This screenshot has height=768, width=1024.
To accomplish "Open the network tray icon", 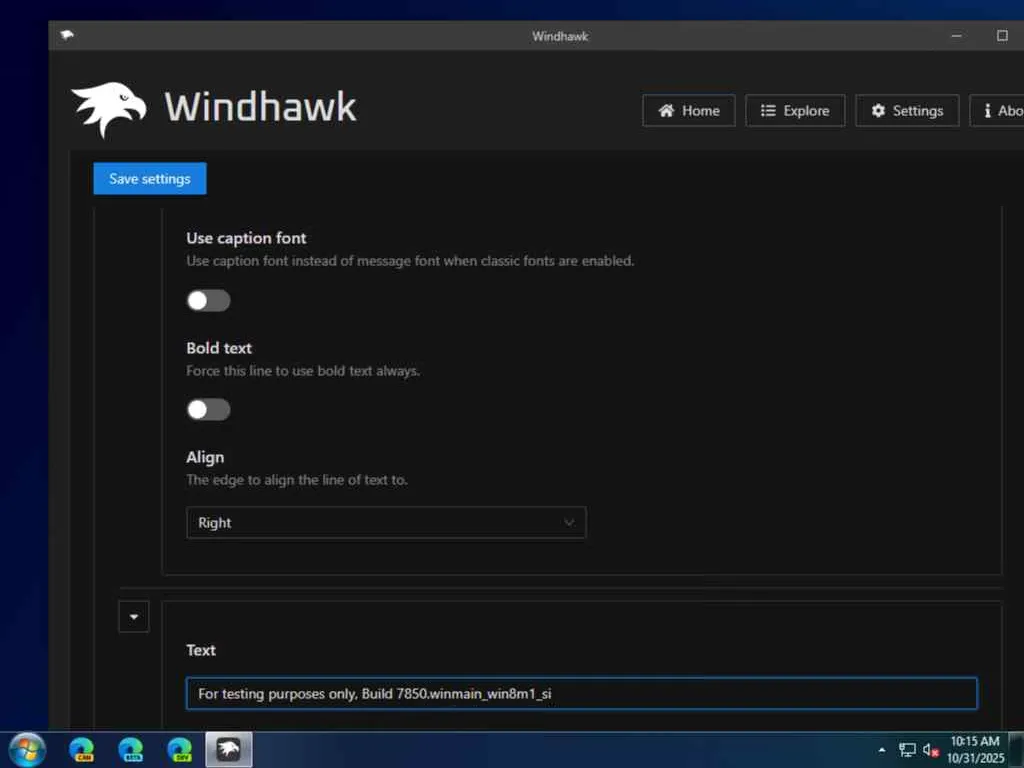I will 907,750.
